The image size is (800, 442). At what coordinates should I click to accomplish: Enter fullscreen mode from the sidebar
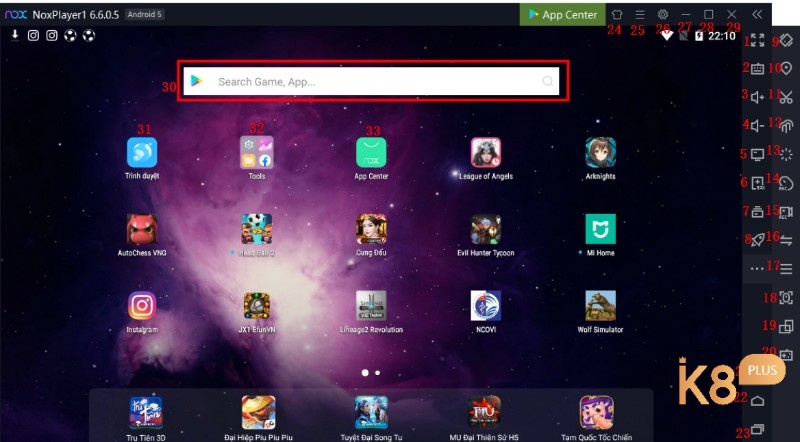758,40
